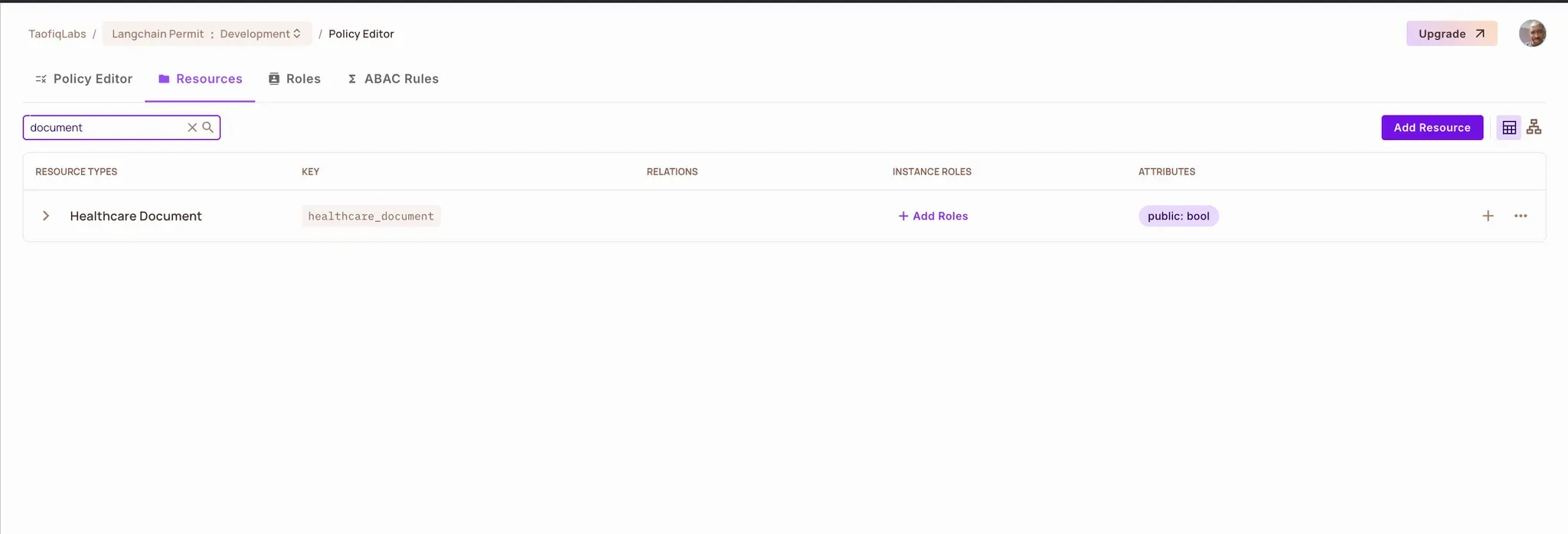Focus the resource search input field

(x=106, y=128)
